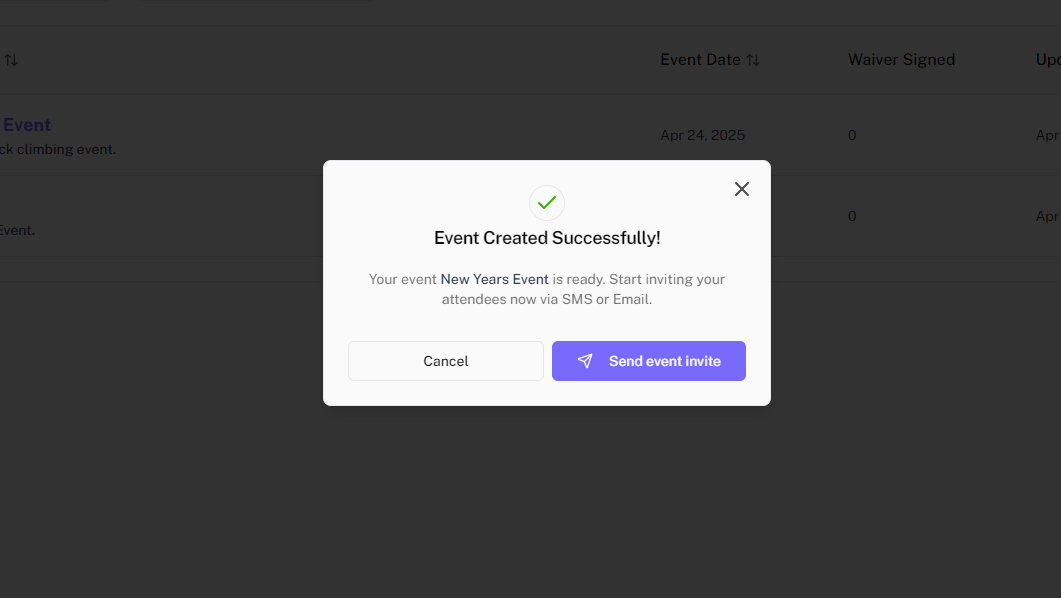
Task: Click the partially visible Upd column header
Action: click(x=1048, y=60)
